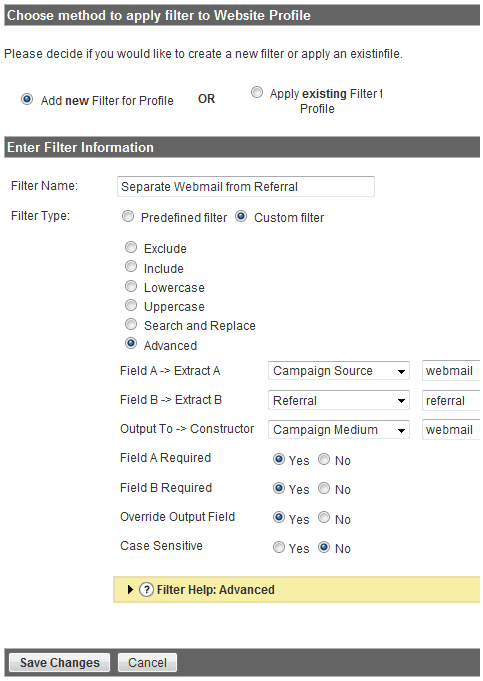483x681 pixels.
Task: Choose the Lowercase filter option
Action: click(131, 286)
